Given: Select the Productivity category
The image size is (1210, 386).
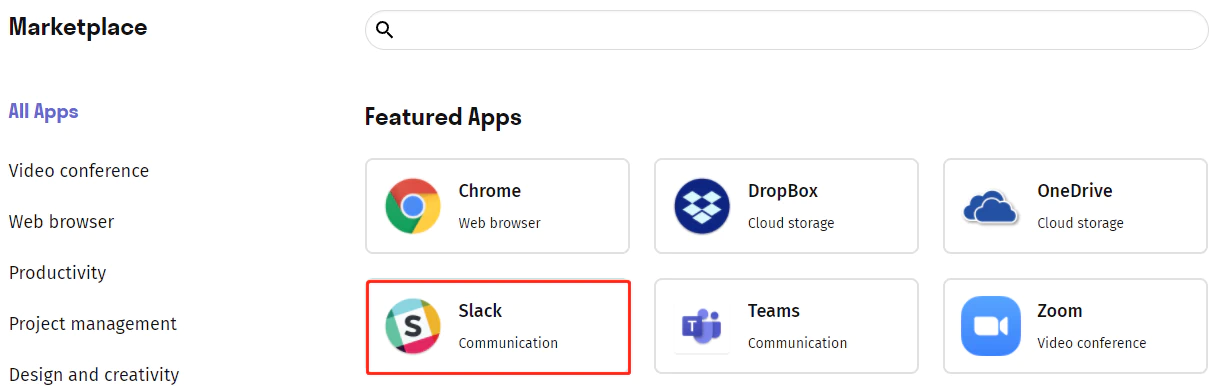Looking at the screenshot, I should (x=58, y=273).
